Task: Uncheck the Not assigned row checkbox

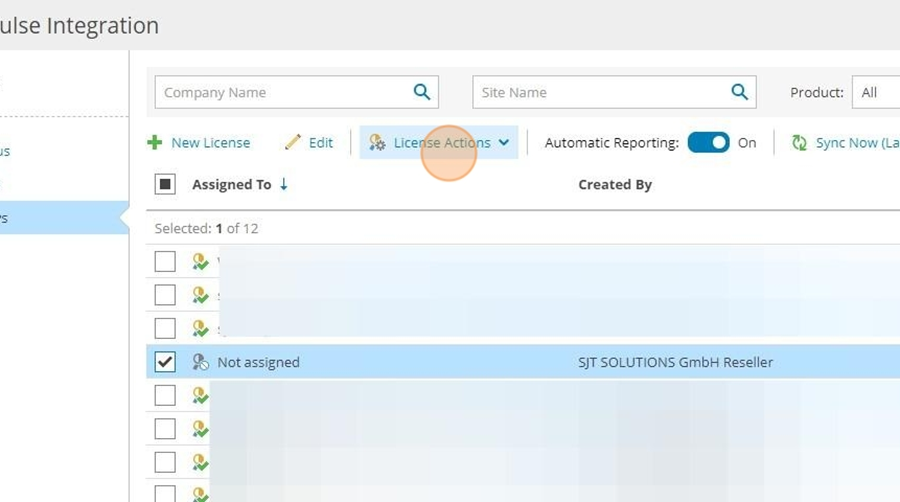Action: click(x=165, y=362)
